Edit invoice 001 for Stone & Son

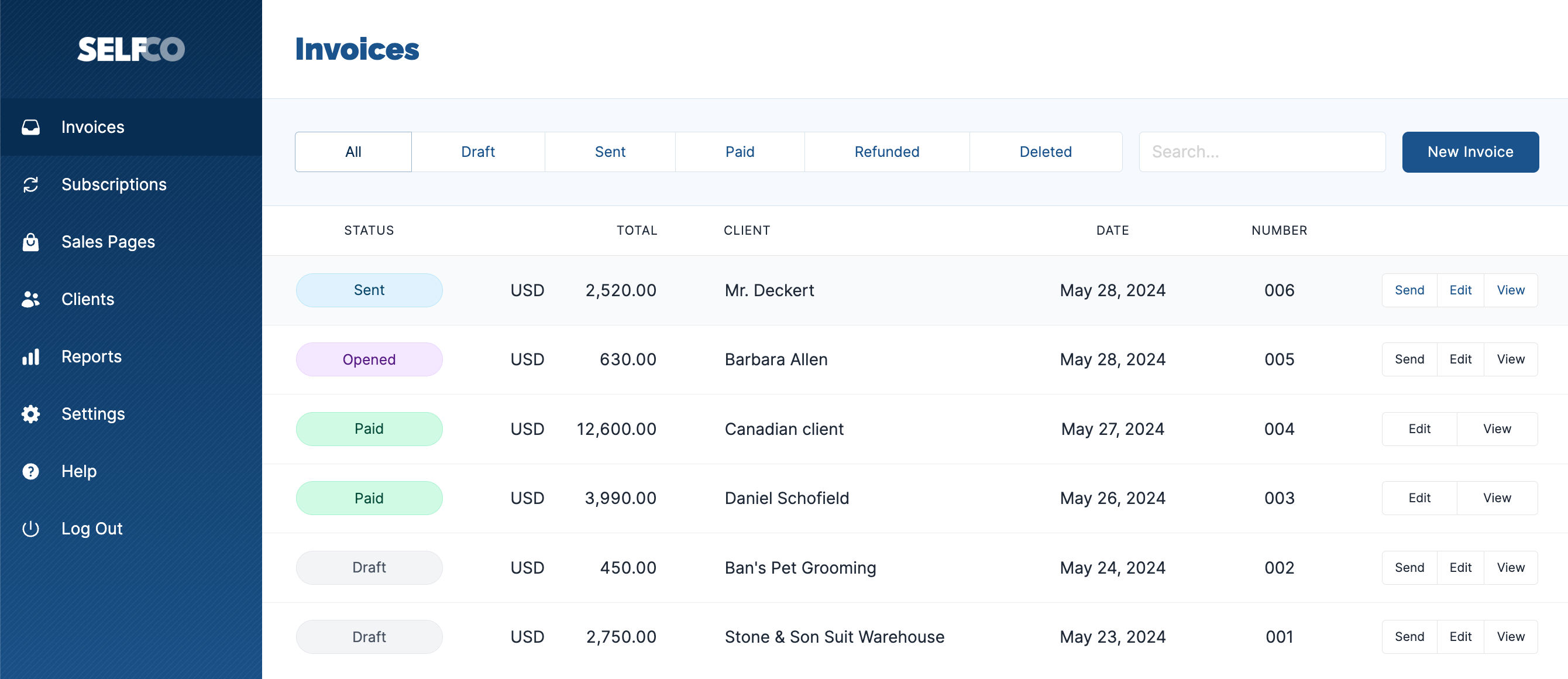pos(1460,637)
